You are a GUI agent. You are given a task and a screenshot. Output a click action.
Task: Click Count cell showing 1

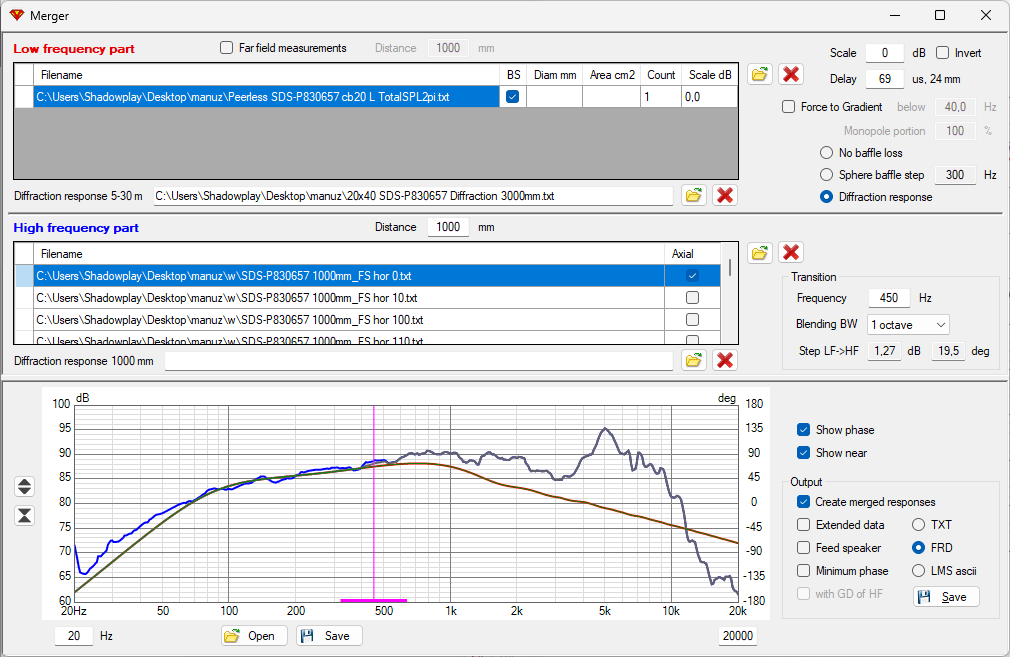(x=661, y=97)
